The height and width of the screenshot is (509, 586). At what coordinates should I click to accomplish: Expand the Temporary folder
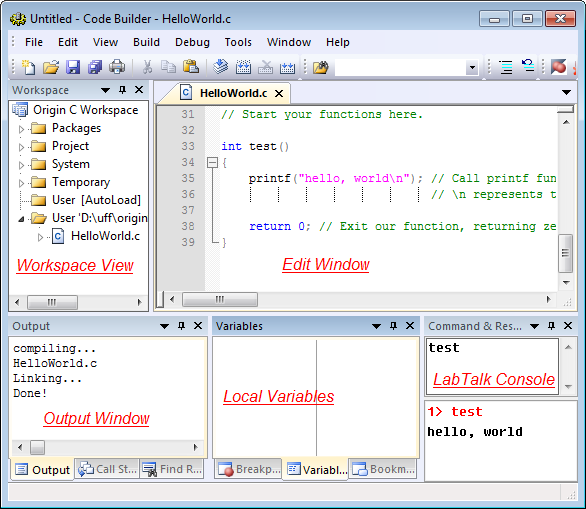coord(21,183)
